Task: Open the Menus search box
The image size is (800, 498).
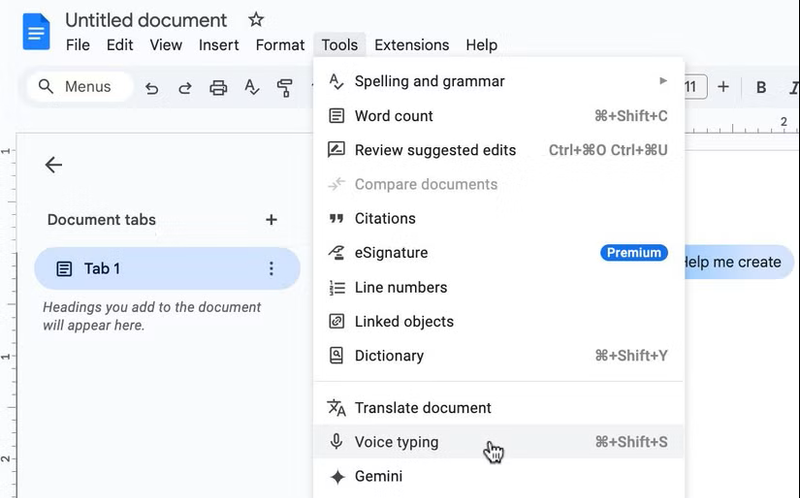Action: (x=80, y=87)
